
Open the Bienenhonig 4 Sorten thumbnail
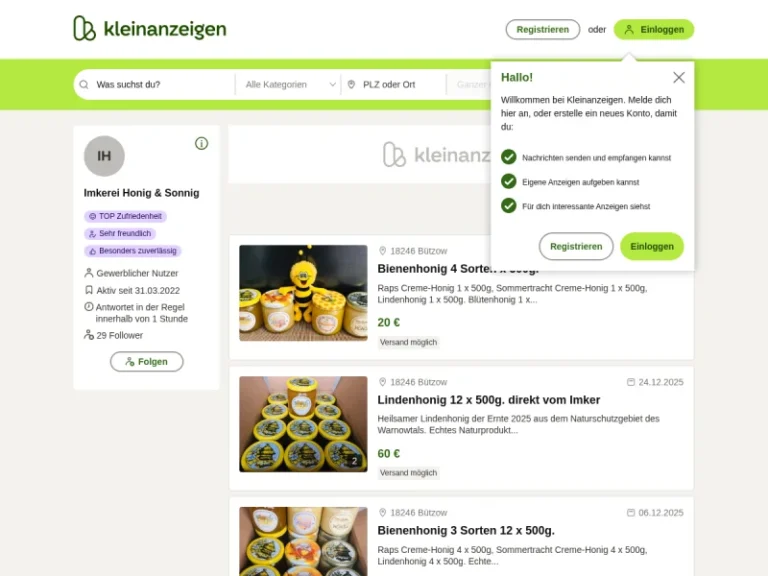click(303, 293)
